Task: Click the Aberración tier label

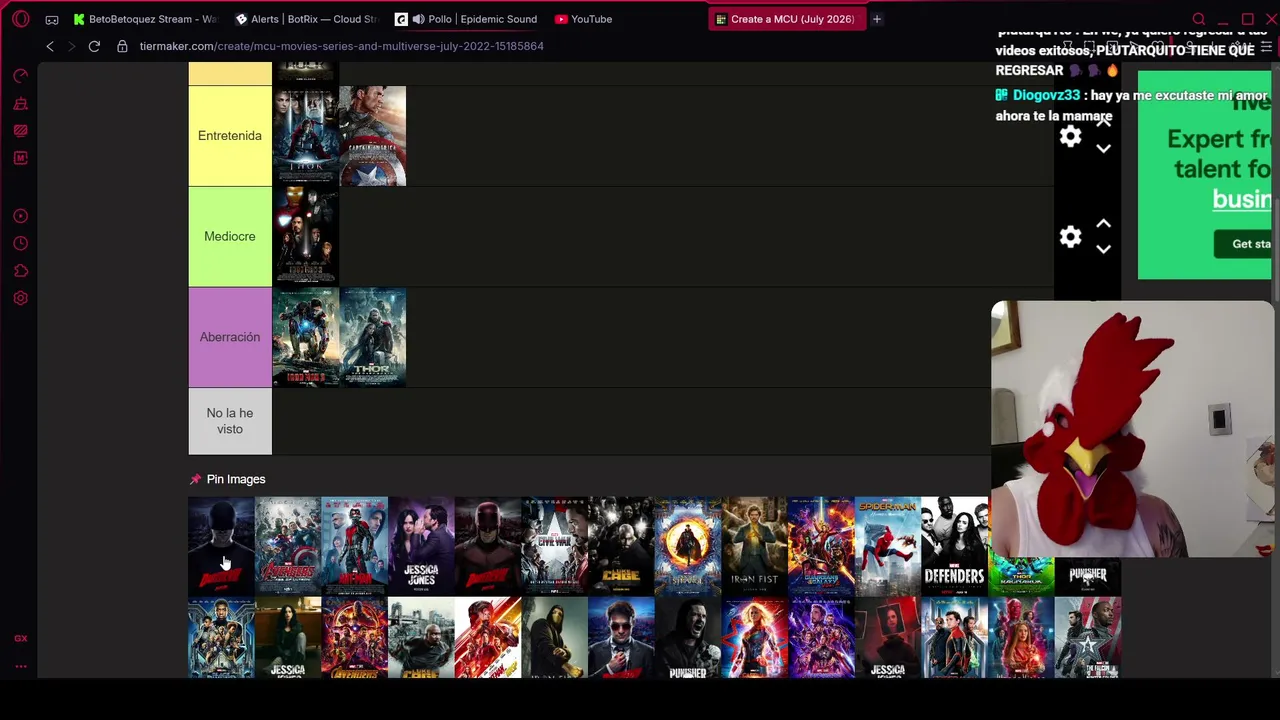Action: pos(230,337)
